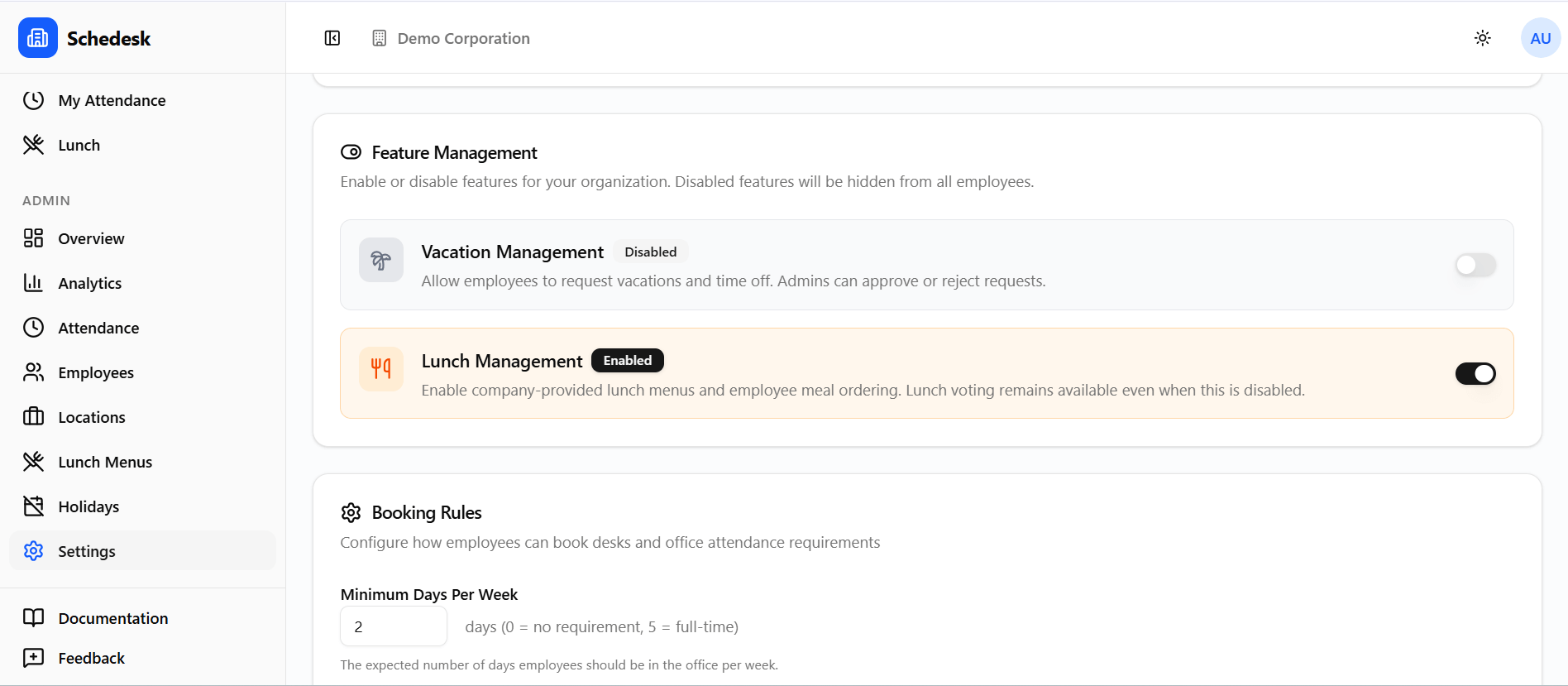Focus the Minimum Days Per Week field
Image resolution: width=1568 pixels, height=686 pixels.
pos(394,626)
